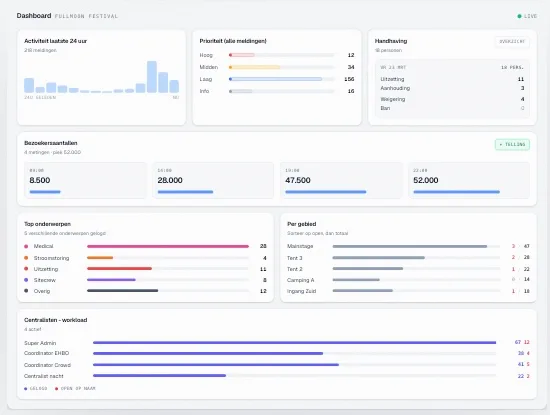Select the Stroomstoring topic label
Screen dimensions: 550x415
coord(52,258)
